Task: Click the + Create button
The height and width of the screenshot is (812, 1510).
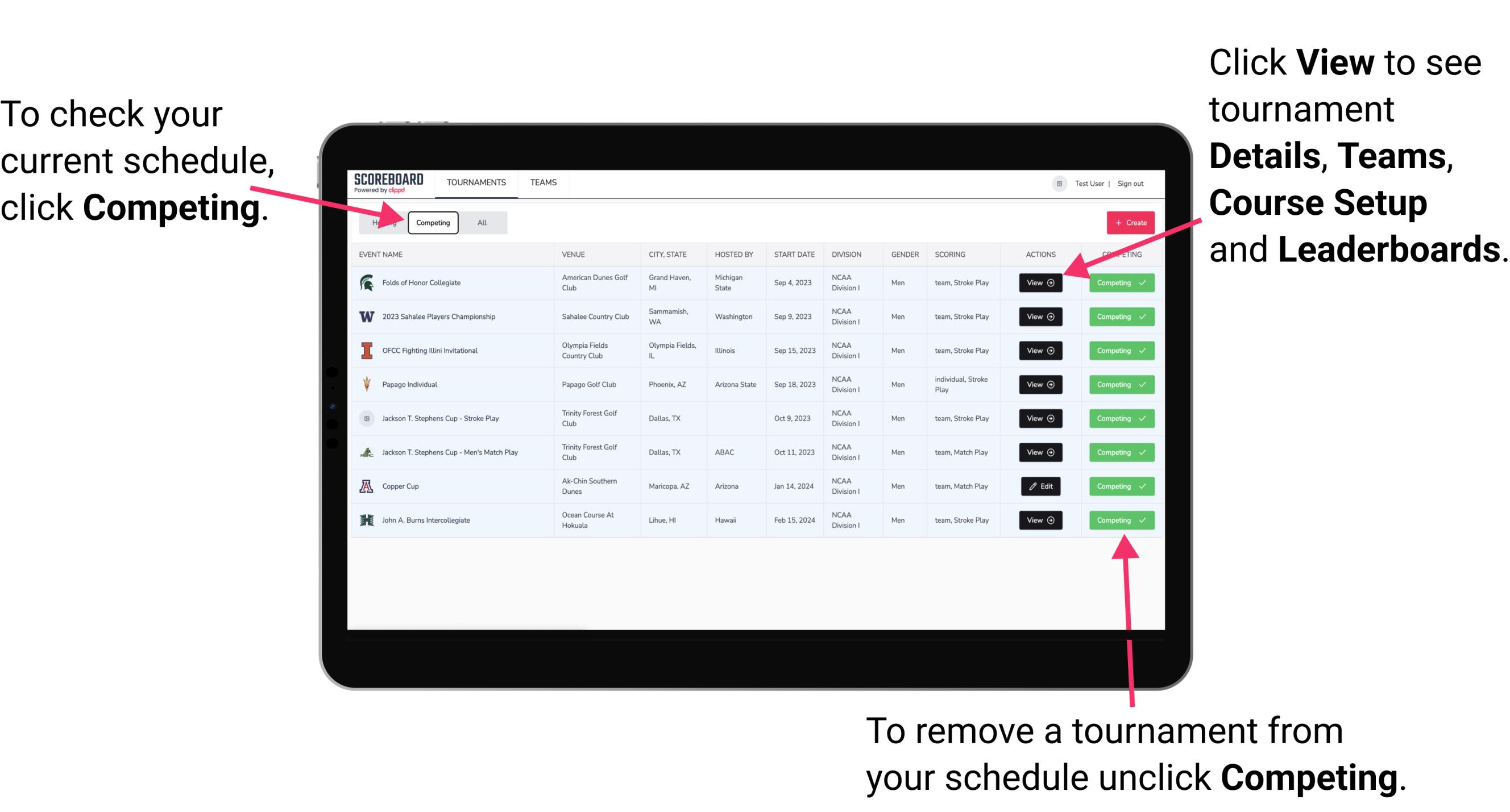Action: tap(1128, 222)
